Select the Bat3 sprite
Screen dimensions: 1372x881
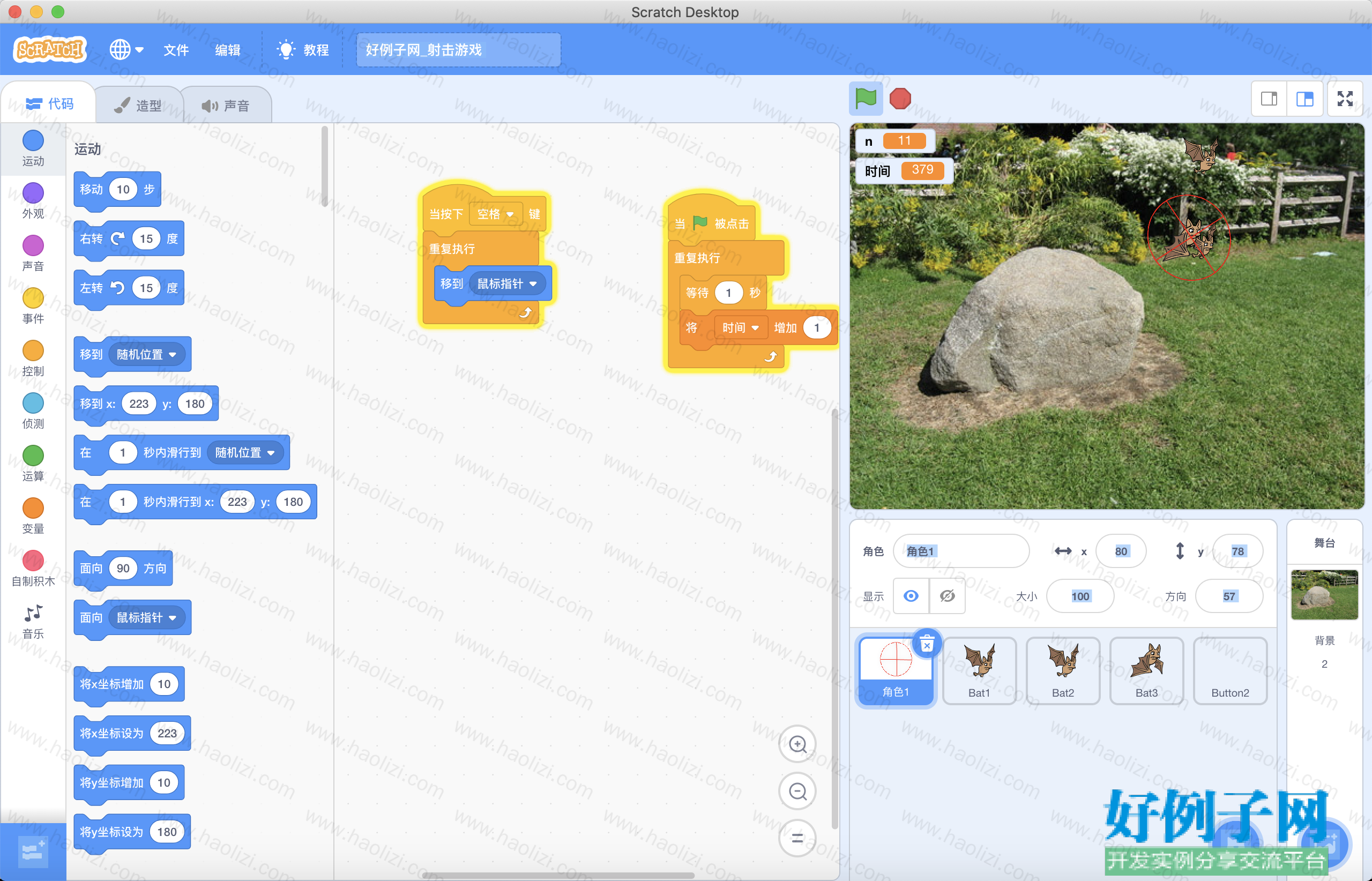[1146, 671]
